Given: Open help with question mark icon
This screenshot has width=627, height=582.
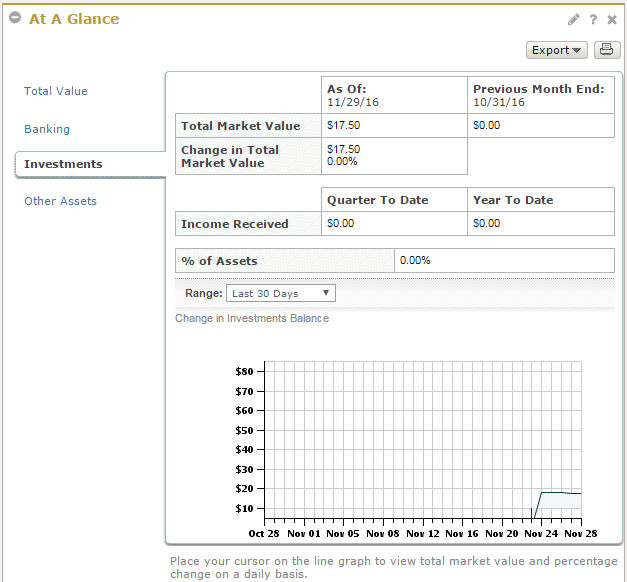Looking at the screenshot, I should (593, 19).
